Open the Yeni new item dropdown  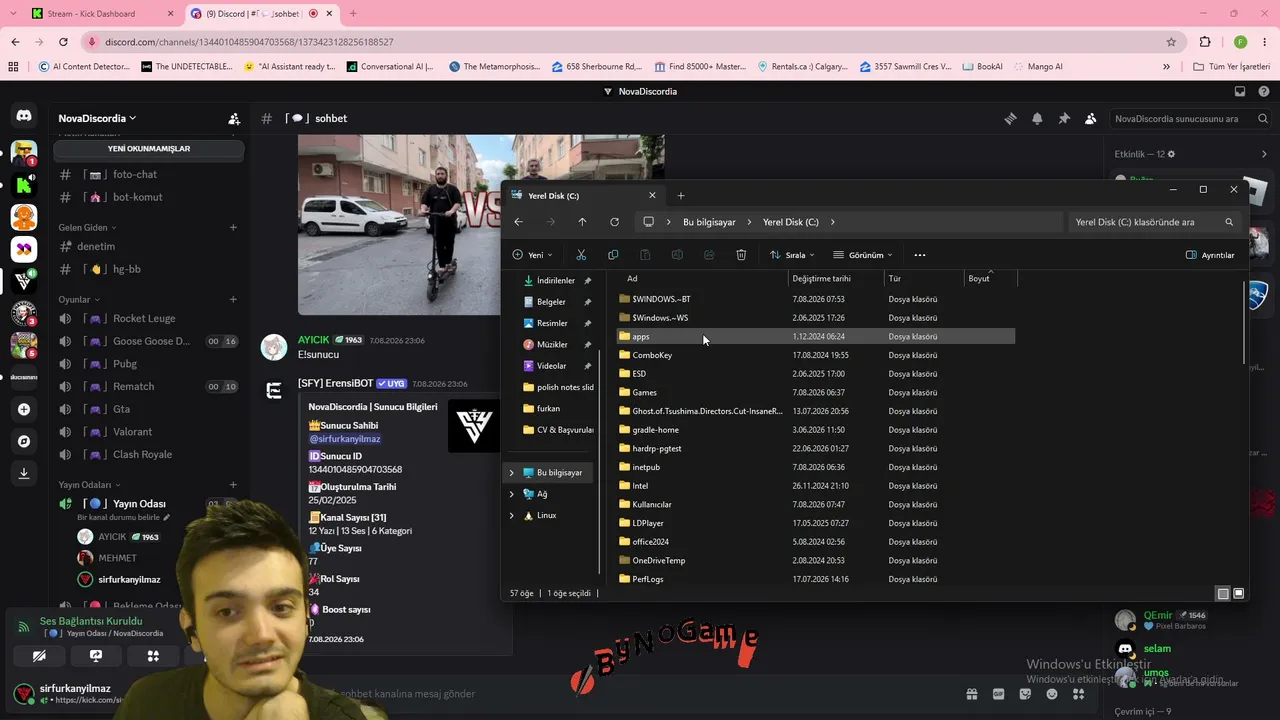[531, 255]
